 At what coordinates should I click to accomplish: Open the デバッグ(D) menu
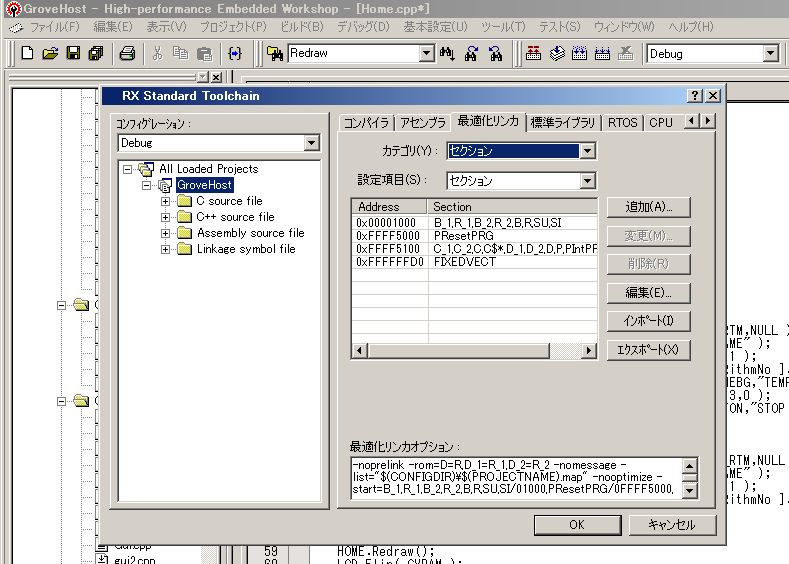[x=363, y=27]
